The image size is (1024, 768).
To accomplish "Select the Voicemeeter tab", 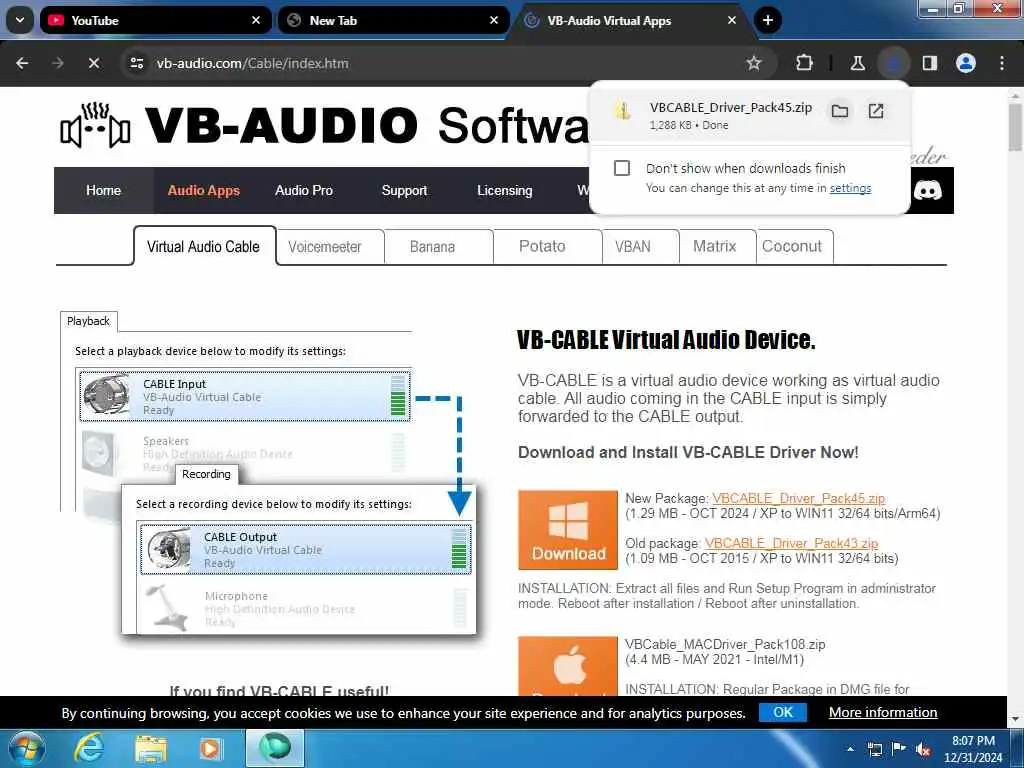I will point(330,247).
